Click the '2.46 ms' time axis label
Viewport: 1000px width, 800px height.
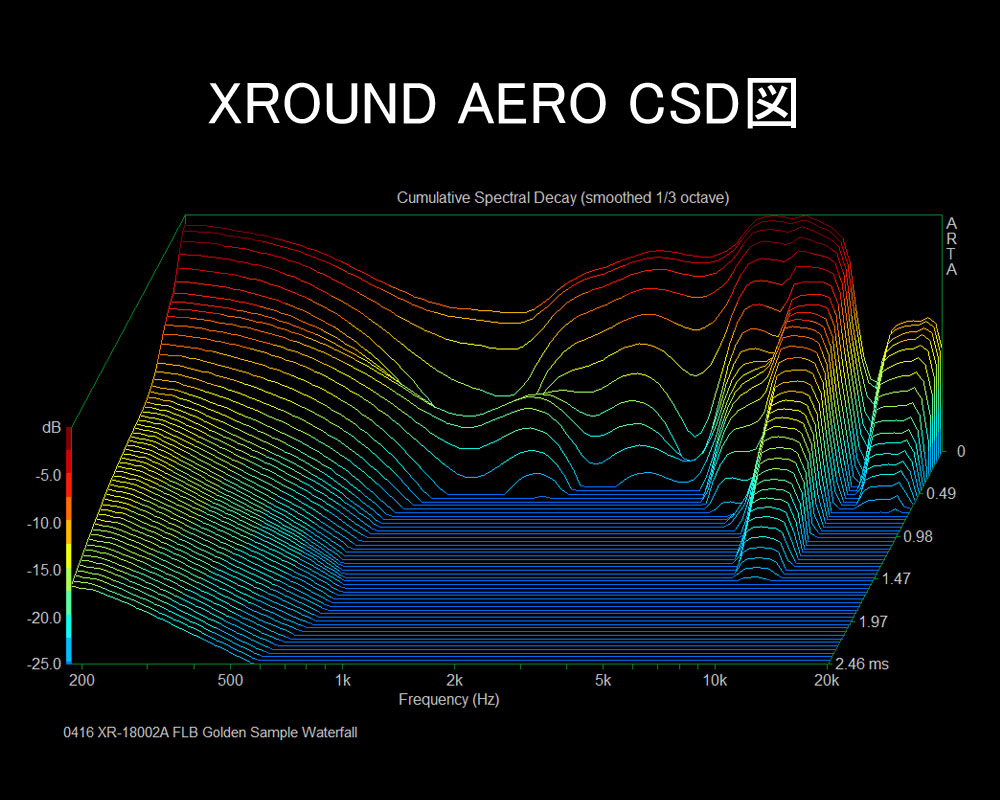tap(862, 664)
